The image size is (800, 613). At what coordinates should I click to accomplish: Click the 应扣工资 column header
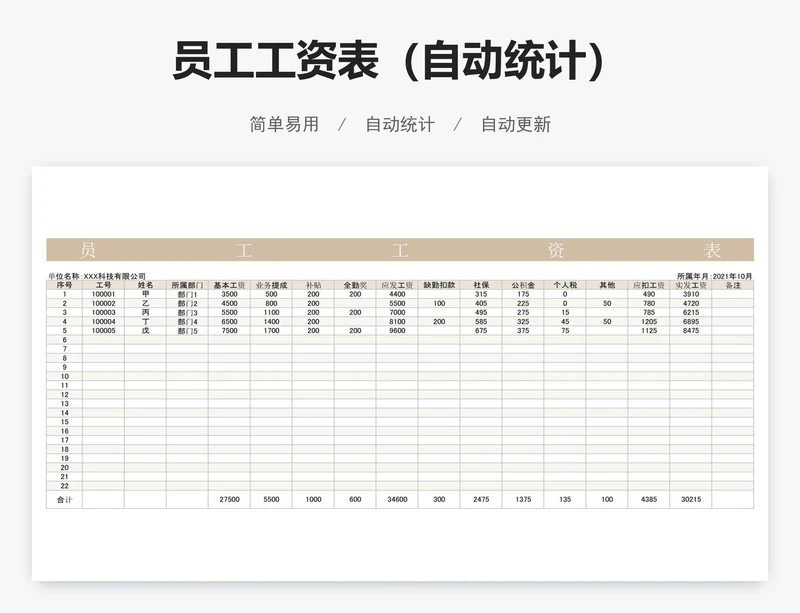coord(649,285)
